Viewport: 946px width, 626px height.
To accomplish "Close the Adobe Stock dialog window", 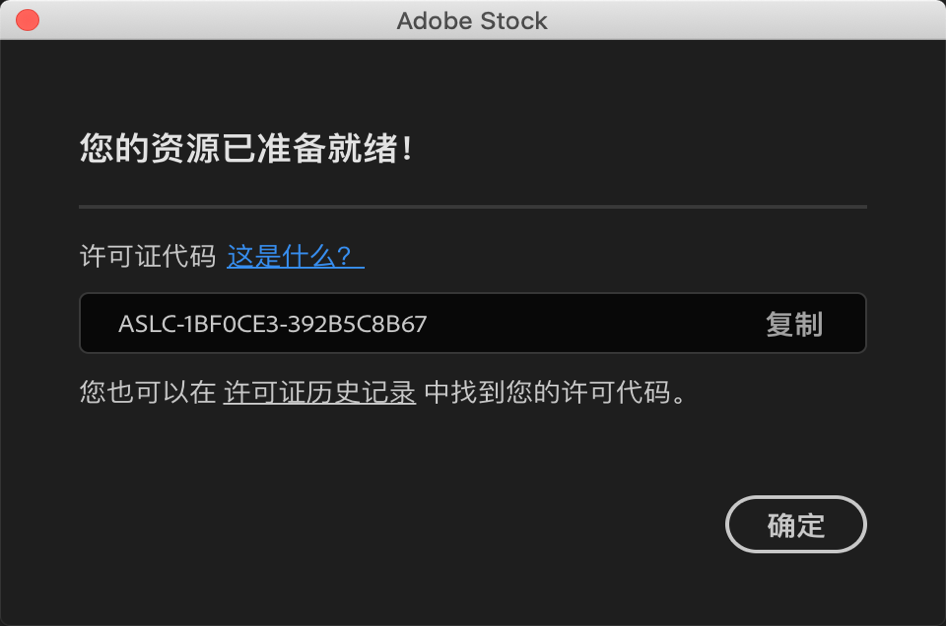I will pos(27,19).
